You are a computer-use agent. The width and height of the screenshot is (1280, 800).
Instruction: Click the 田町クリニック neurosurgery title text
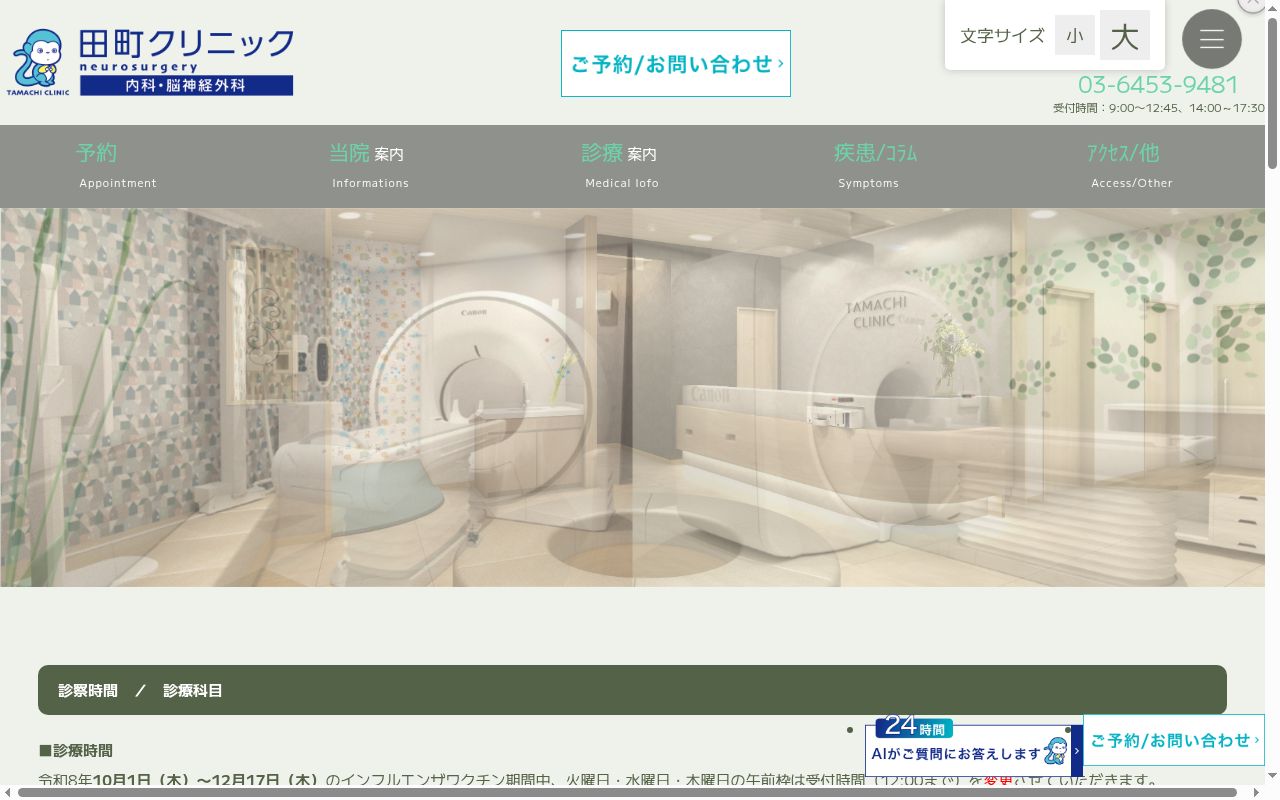coord(186,50)
